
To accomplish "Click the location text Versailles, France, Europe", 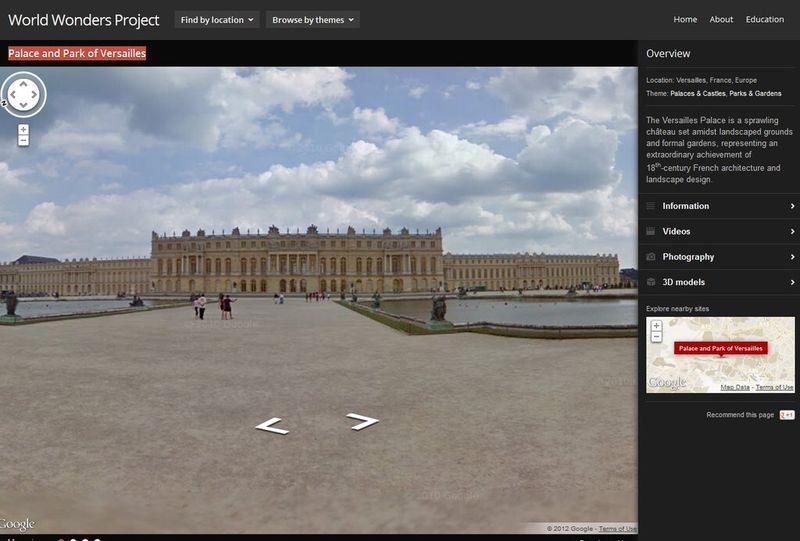I will 716,80.
